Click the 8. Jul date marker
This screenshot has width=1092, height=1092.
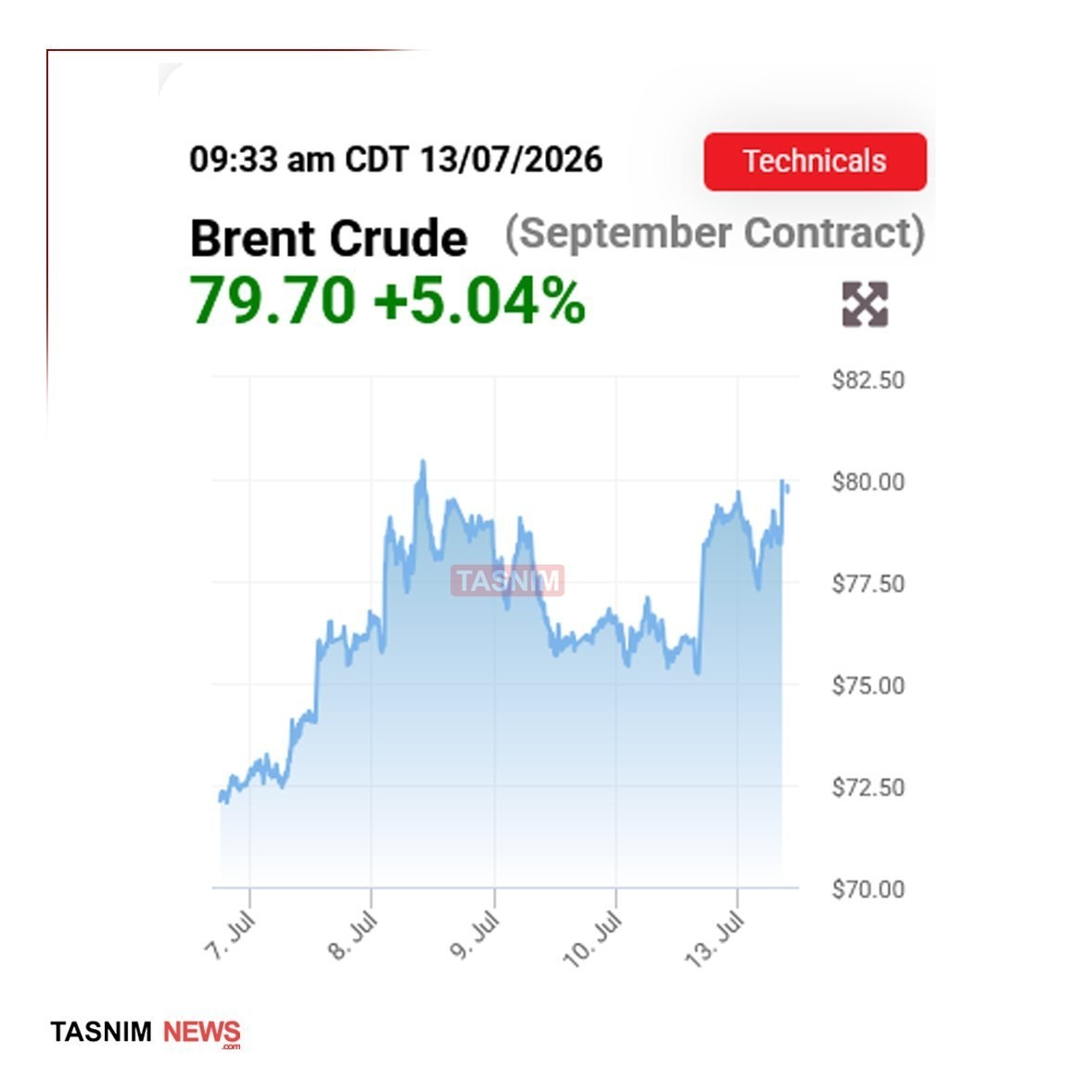coord(352,935)
